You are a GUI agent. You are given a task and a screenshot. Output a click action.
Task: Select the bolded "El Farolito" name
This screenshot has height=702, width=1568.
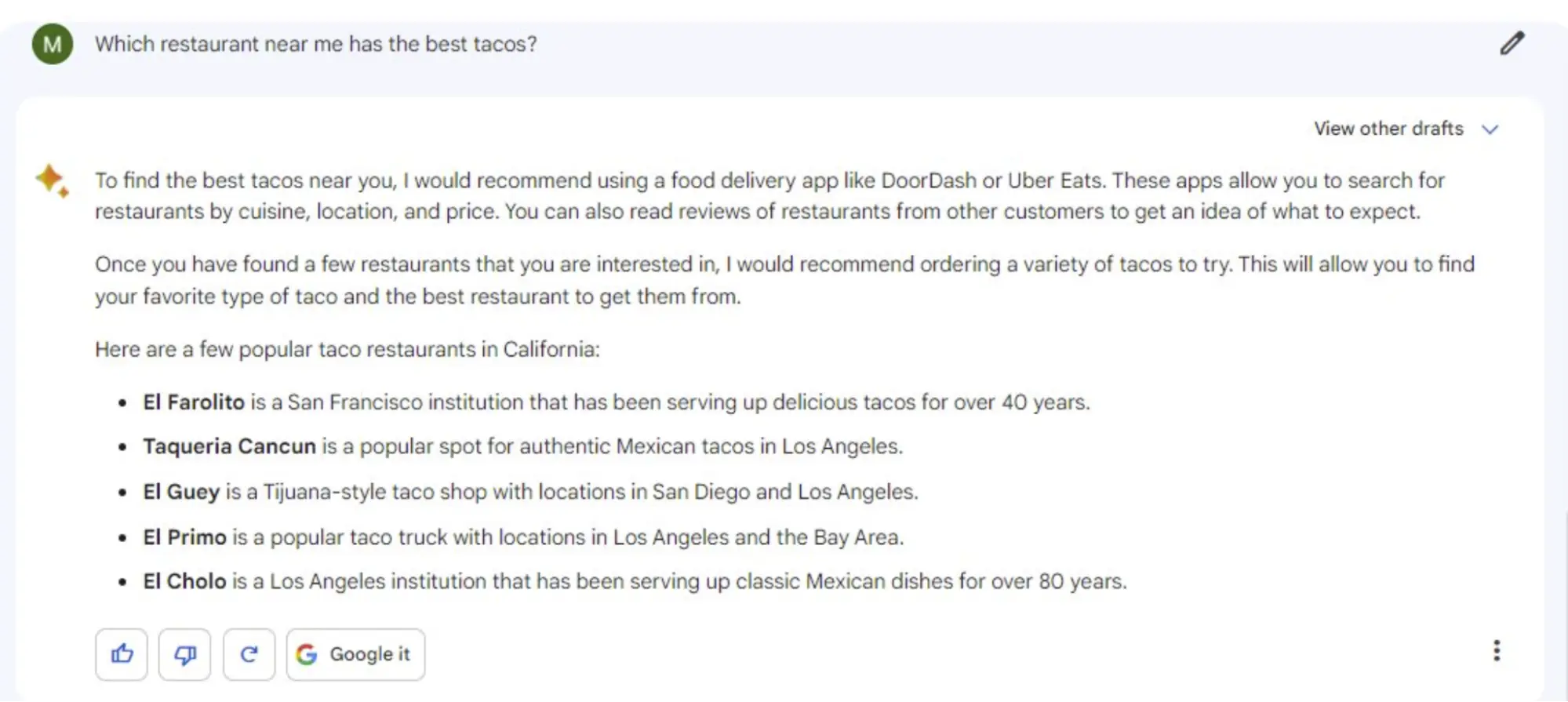tap(194, 402)
